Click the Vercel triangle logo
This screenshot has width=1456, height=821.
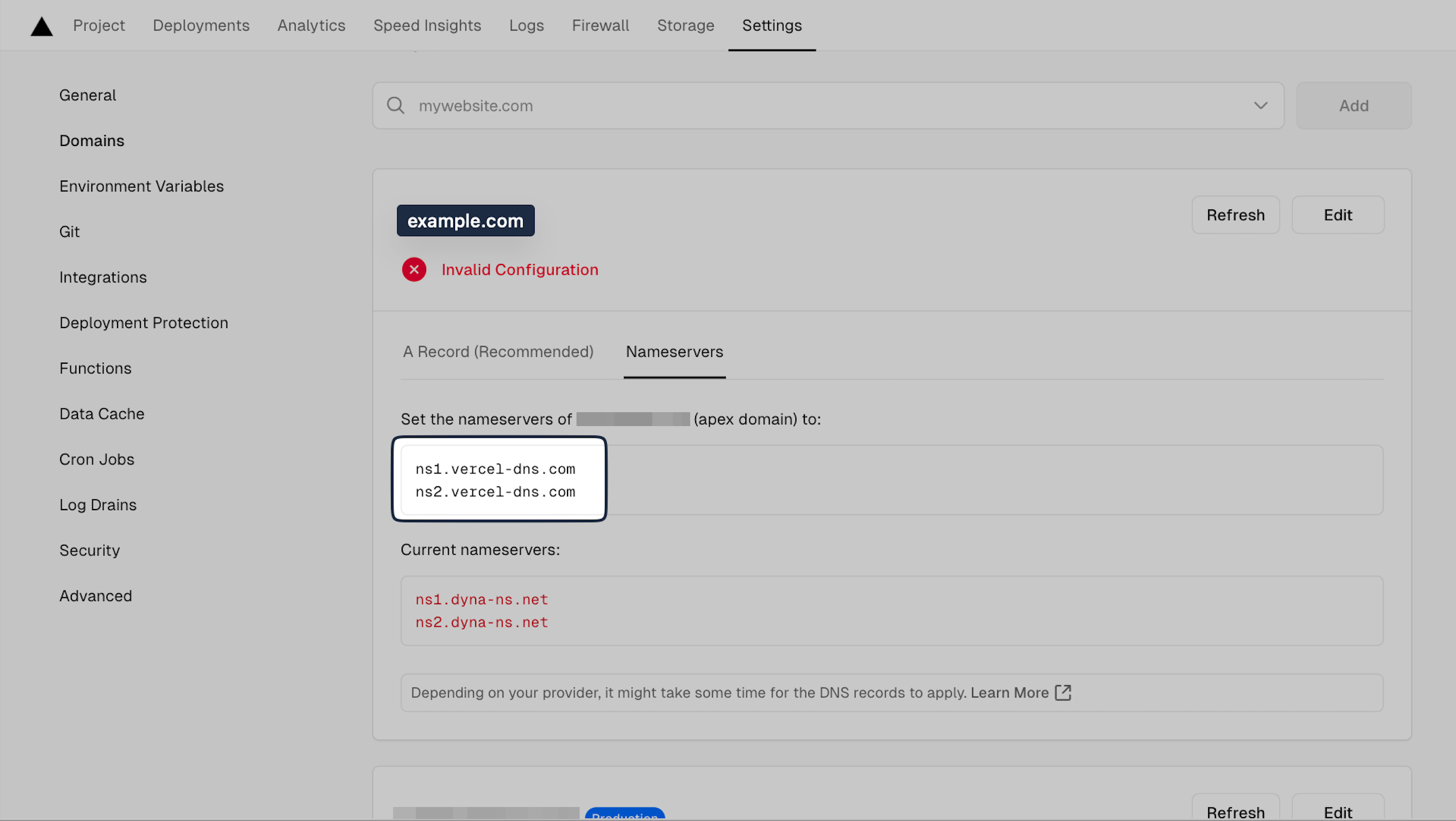click(x=41, y=27)
